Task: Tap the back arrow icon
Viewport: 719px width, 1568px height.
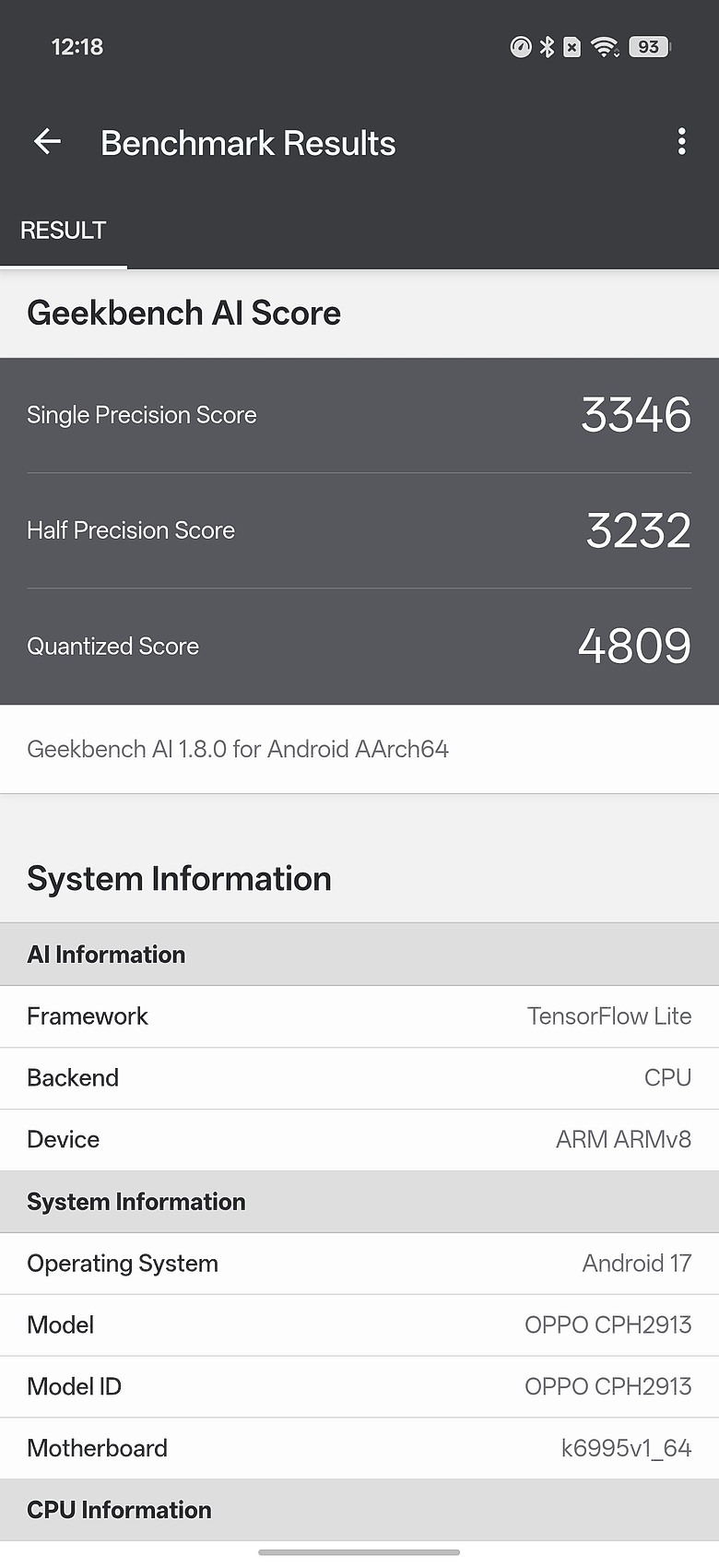Action: [47, 141]
